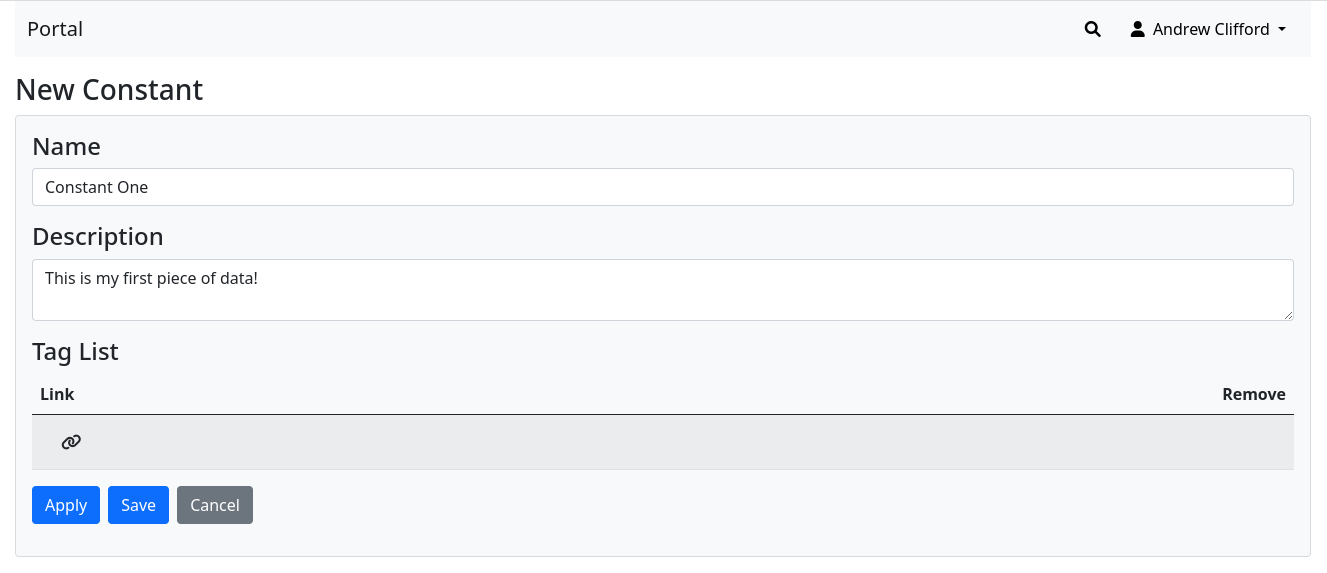Click the search magnifier icon
1327x573 pixels.
tap(1092, 30)
